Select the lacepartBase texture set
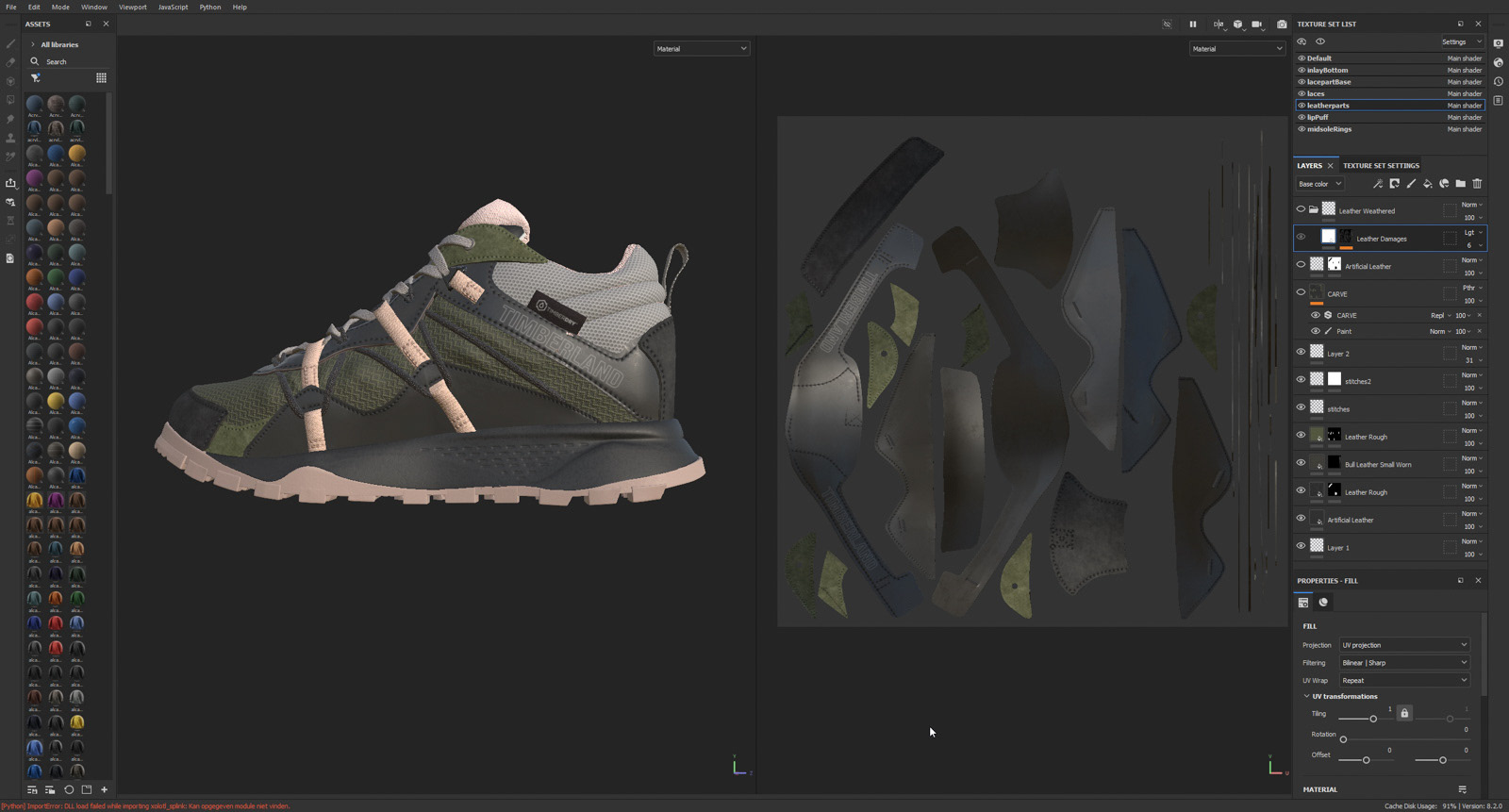Image resolution: width=1509 pixels, height=812 pixels. [x=1390, y=82]
